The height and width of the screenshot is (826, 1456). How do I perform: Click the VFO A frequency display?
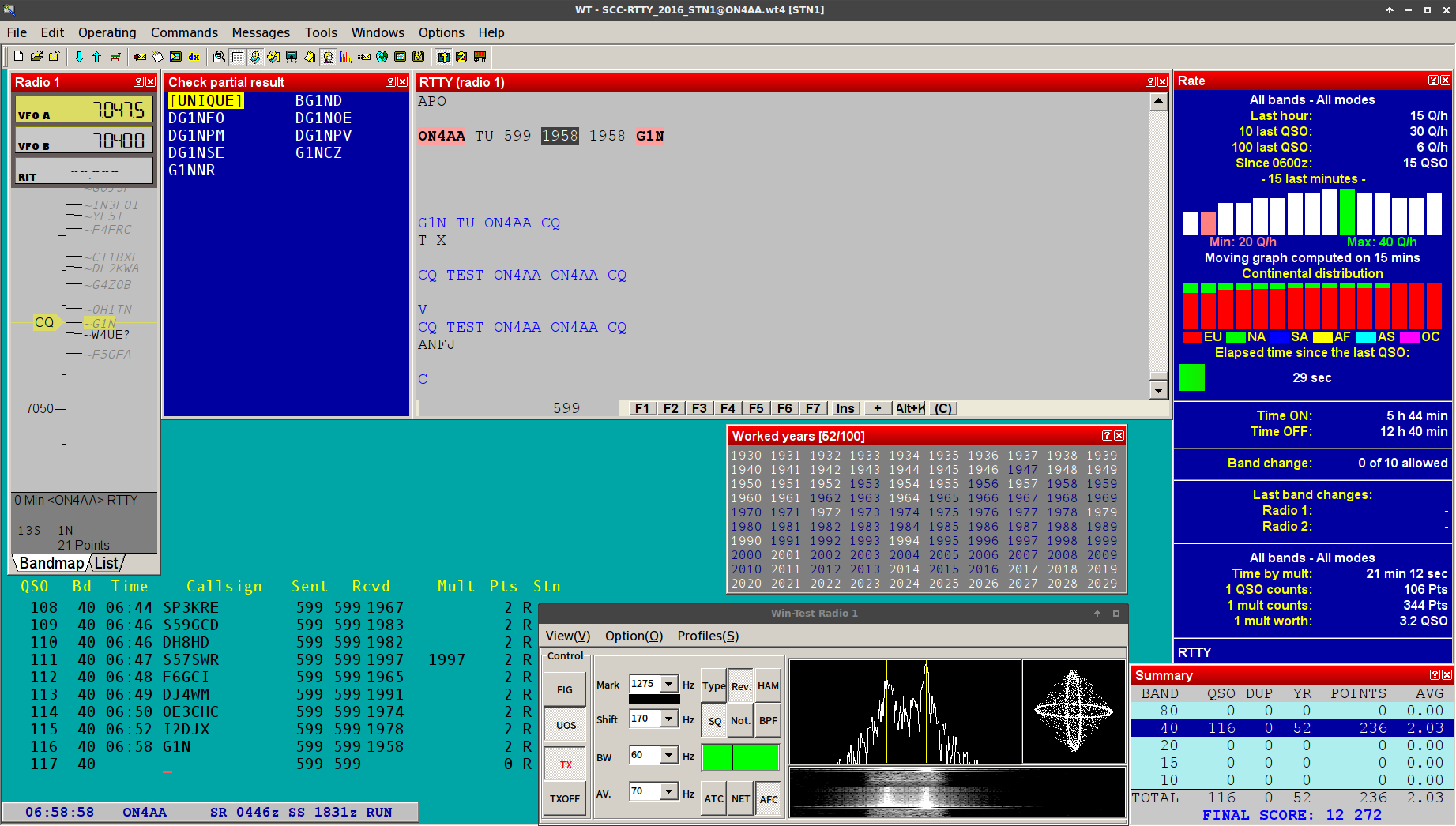tap(84, 110)
